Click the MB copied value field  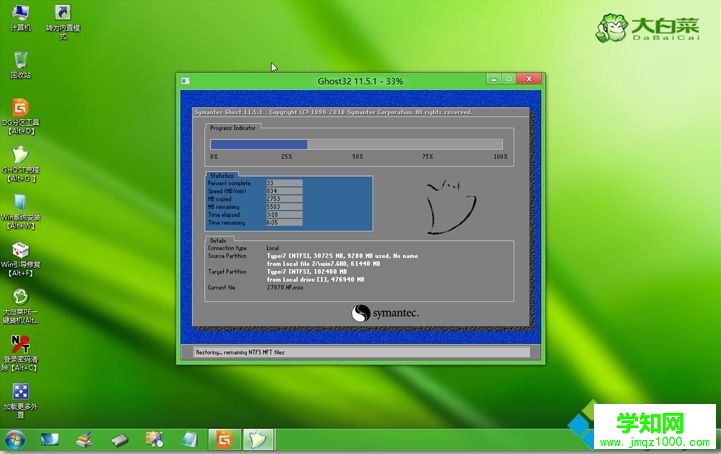[284, 199]
